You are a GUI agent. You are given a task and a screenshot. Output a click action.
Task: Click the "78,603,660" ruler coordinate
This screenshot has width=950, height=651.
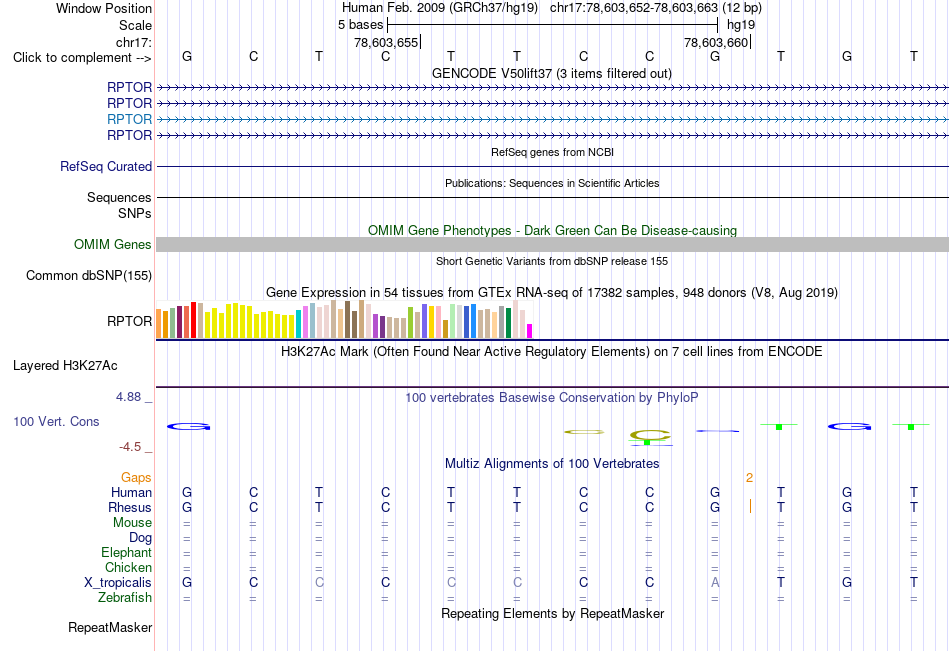click(x=716, y=42)
